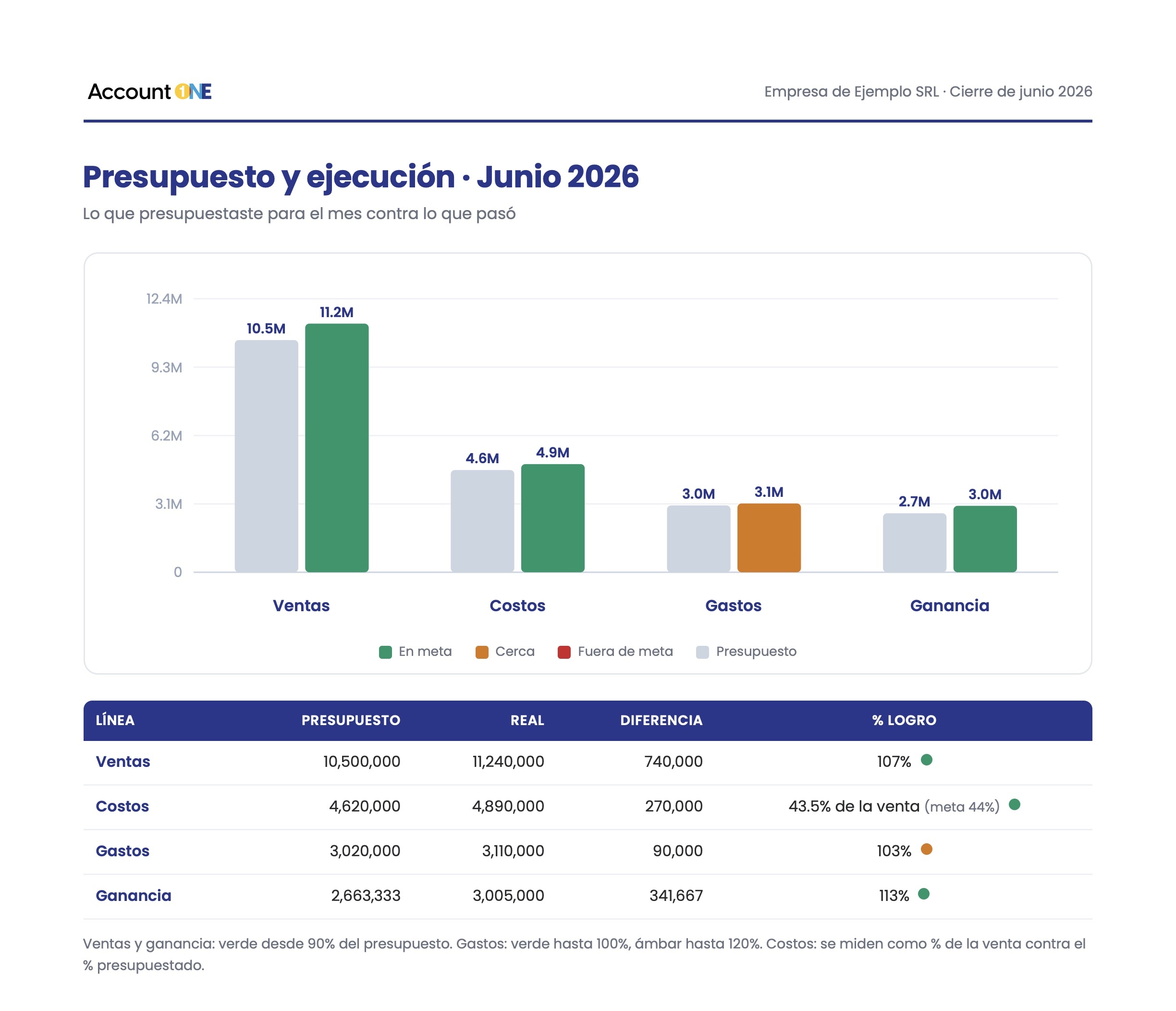Click the PRESUPUESTO column header
Viewport: 1176px width, 1011px height.
pyautogui.click(x=351, y=720)
